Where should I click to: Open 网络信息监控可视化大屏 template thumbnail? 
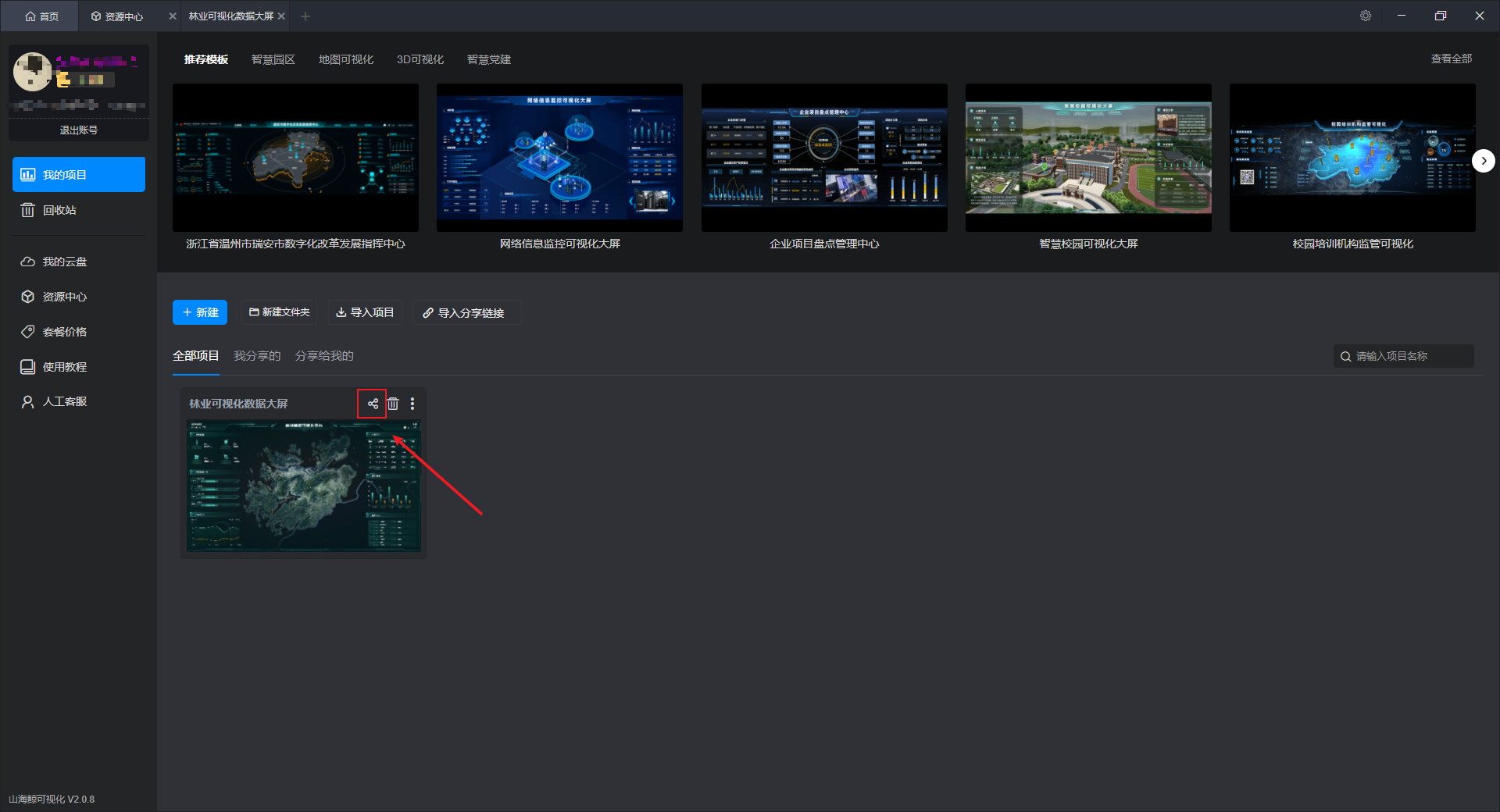click(x=559, y=157)
